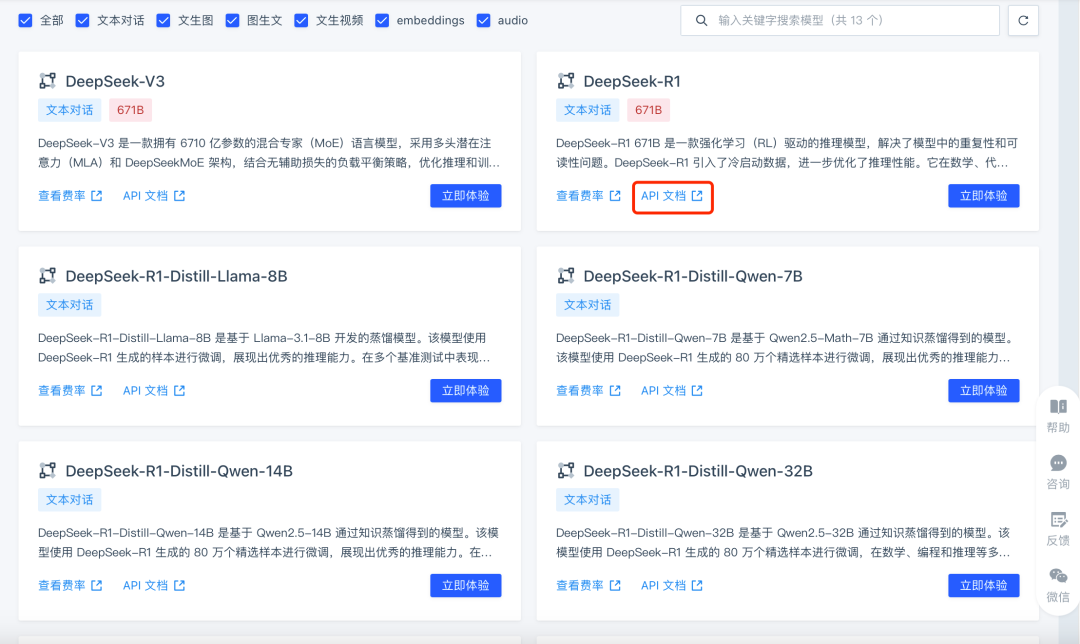Open the 反馈 feedback sidebar icon

[x=1058, y=529]
